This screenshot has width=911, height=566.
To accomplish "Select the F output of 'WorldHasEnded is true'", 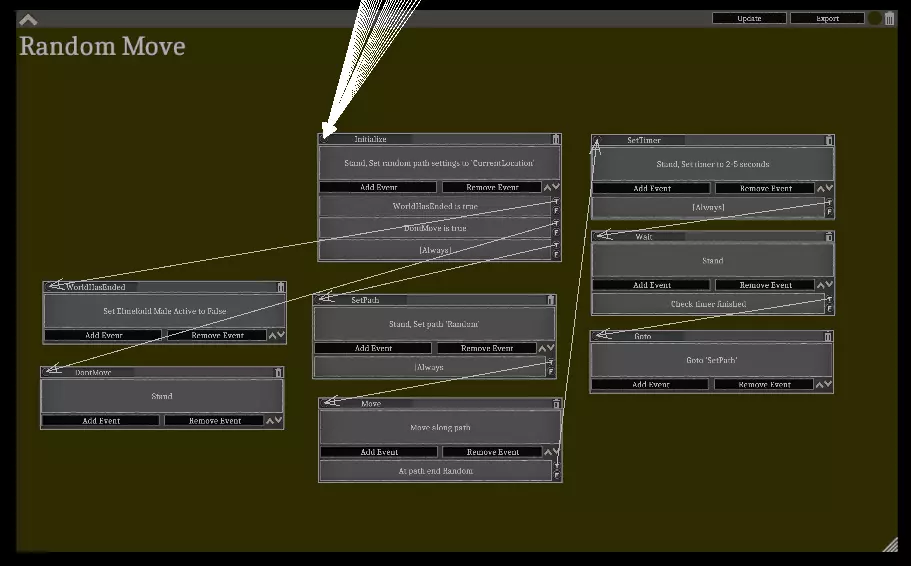I will click(x=556, y=210).
